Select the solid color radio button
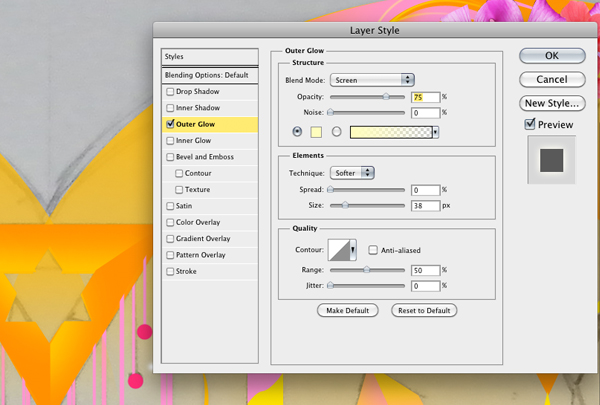Image resolution: width=600 pixels, height=405 pixels. pos(297,132)
